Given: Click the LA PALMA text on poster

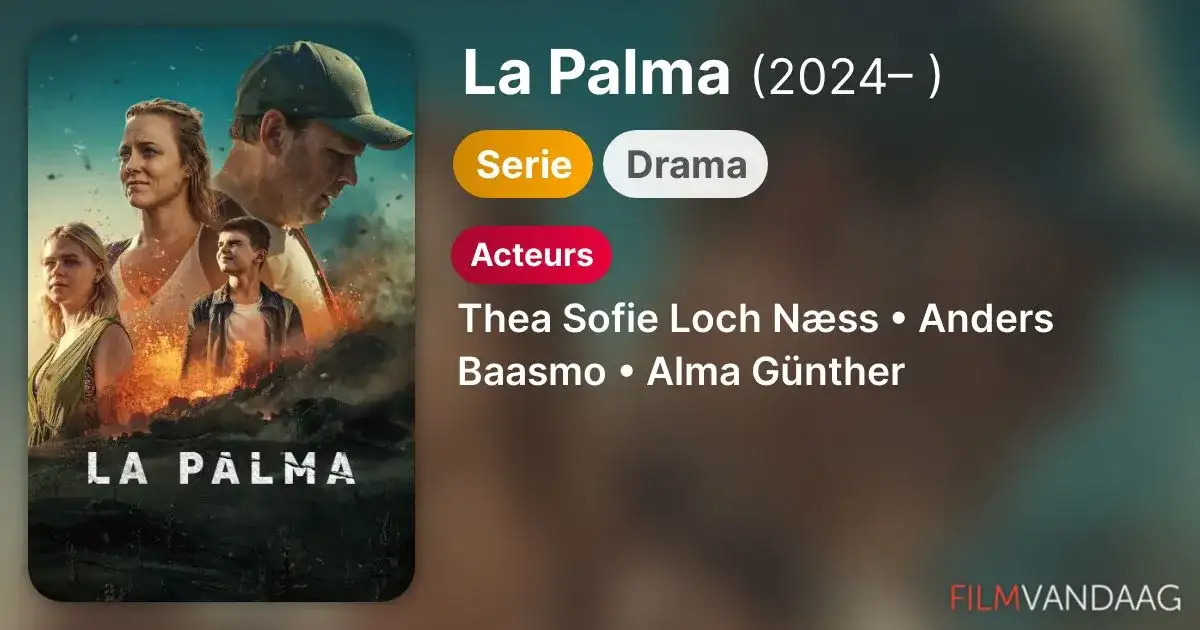Looking at the screenshot, I should point(221,468).
